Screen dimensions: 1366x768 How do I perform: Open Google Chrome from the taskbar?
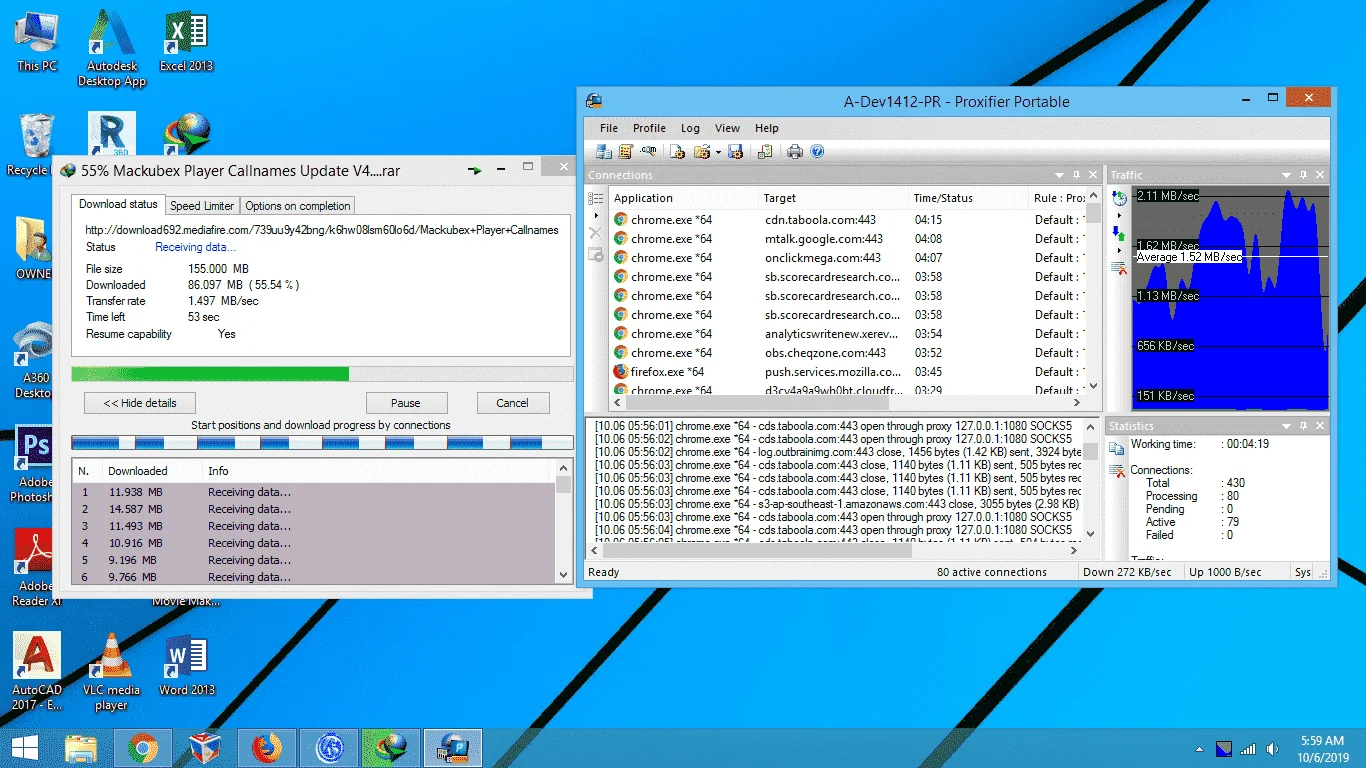tap(142, 748)
